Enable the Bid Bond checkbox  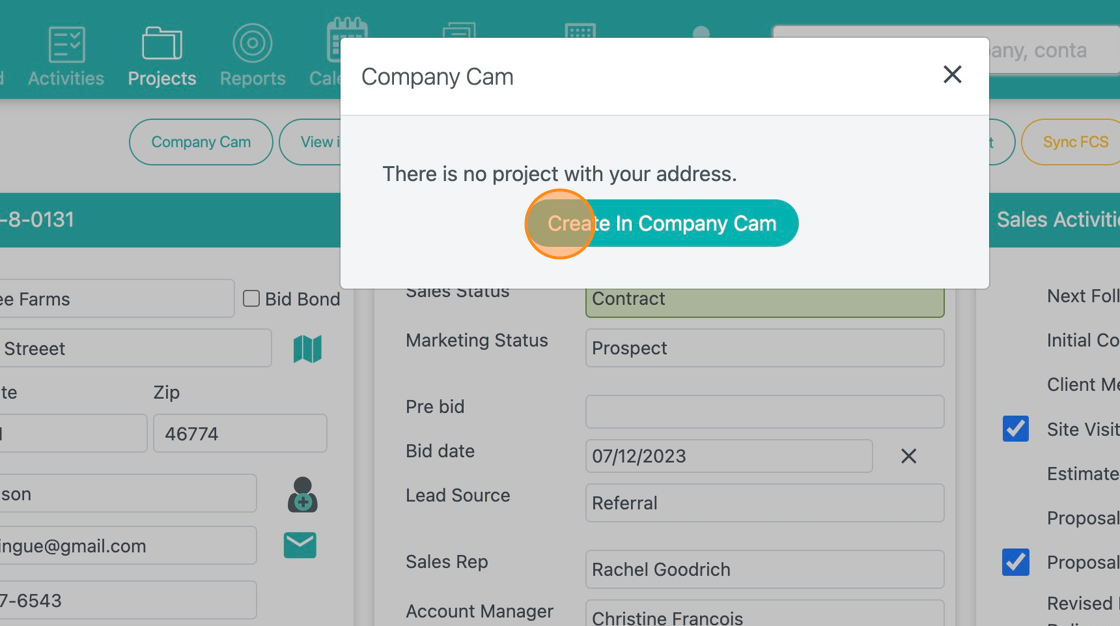pos(250,298)
